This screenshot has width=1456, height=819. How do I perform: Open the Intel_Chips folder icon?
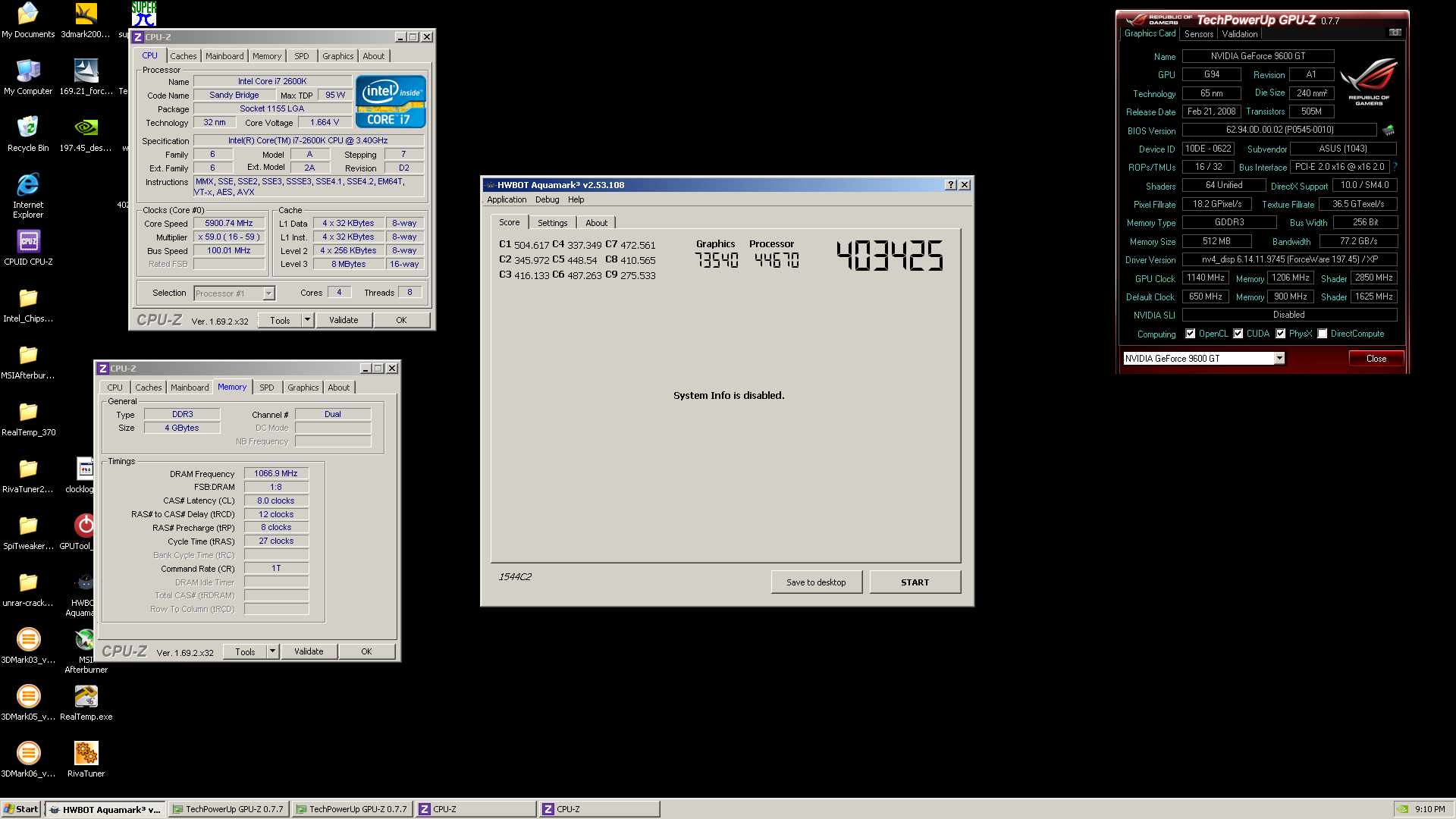(x=28, y=305)
